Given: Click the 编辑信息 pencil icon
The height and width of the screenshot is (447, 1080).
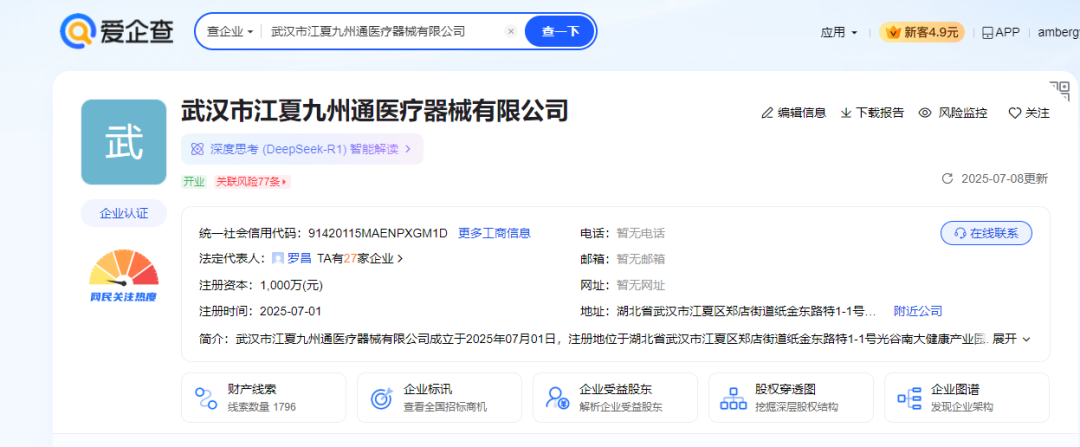Looking at the screenshot, I should click(x=767, y=113).
